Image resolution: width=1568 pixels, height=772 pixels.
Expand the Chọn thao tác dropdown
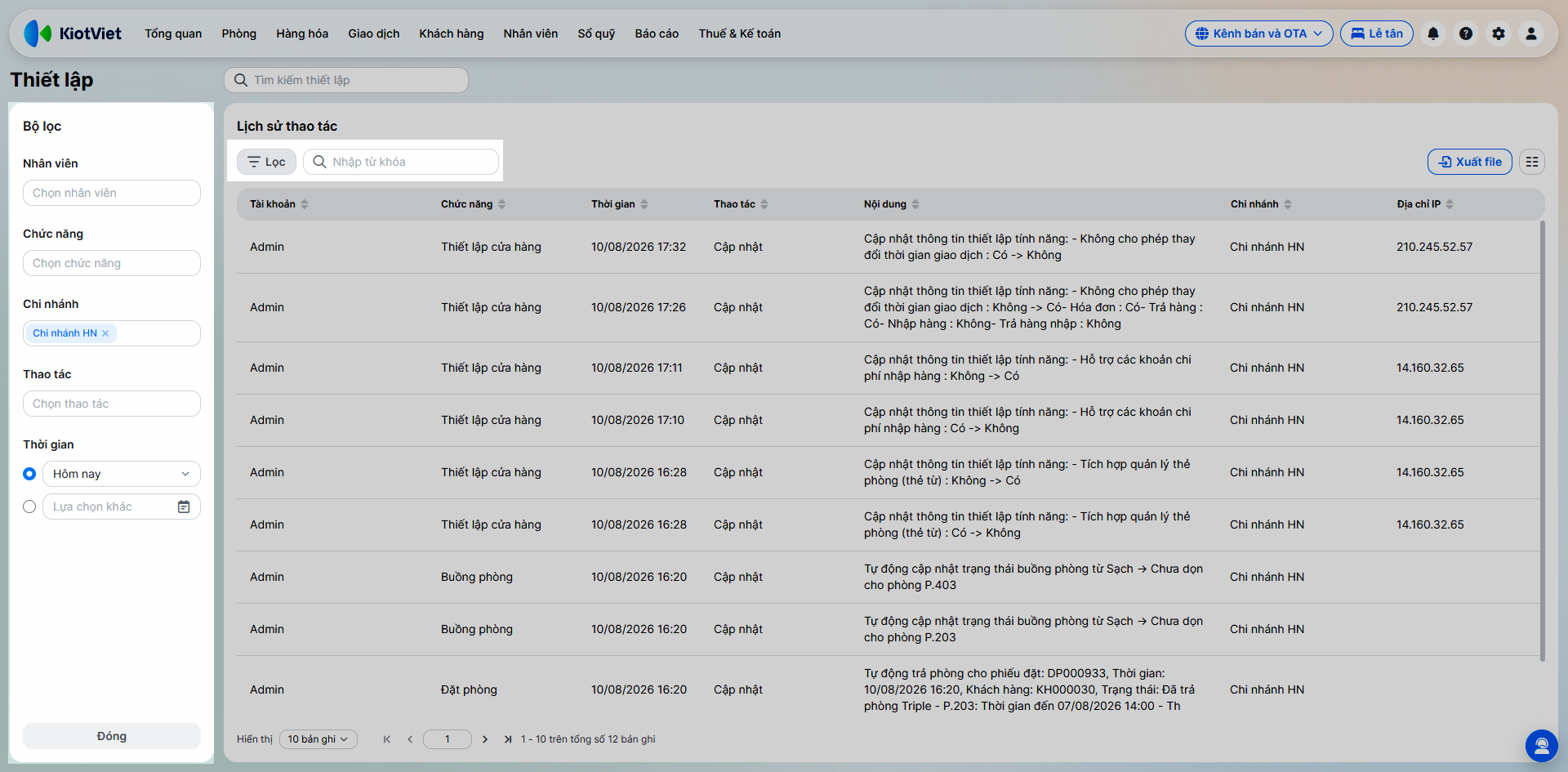tap(112, 404)
